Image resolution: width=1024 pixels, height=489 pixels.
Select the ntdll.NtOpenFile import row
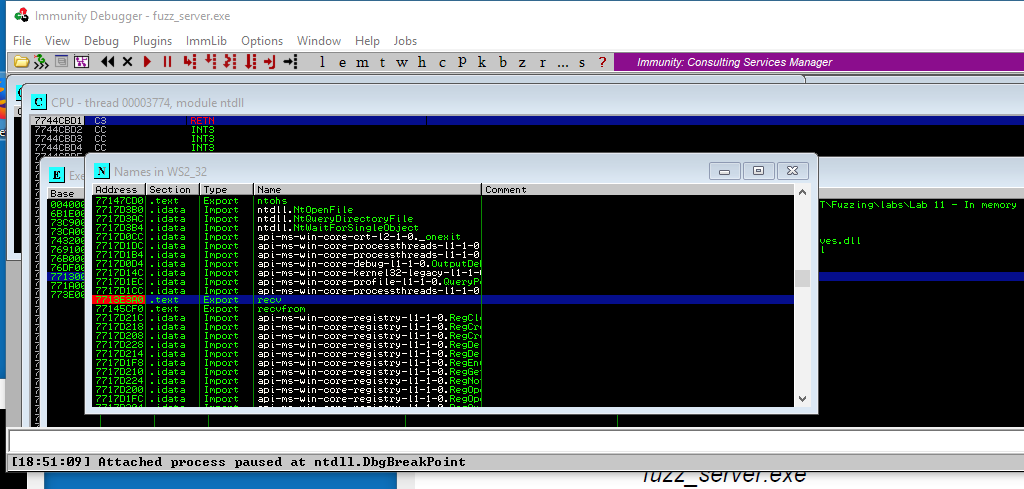(443, 210)
